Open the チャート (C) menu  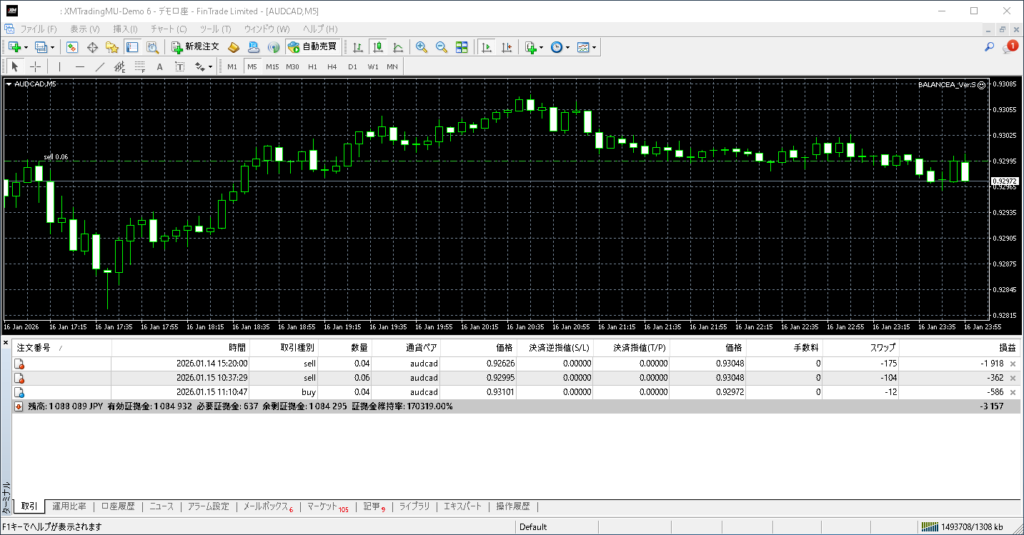coord(167,29)
